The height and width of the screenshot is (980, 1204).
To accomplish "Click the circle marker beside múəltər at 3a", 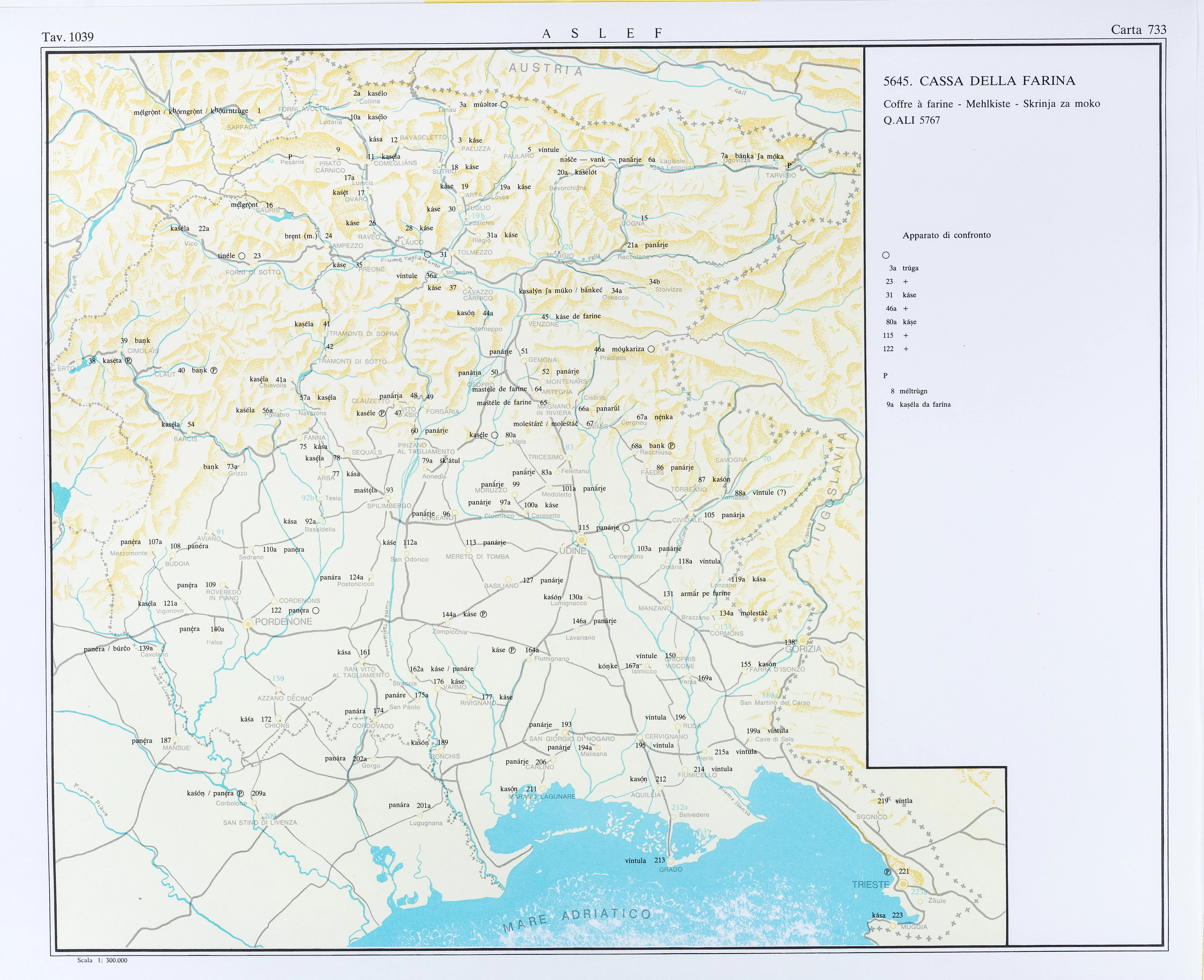I will point(504,104).
